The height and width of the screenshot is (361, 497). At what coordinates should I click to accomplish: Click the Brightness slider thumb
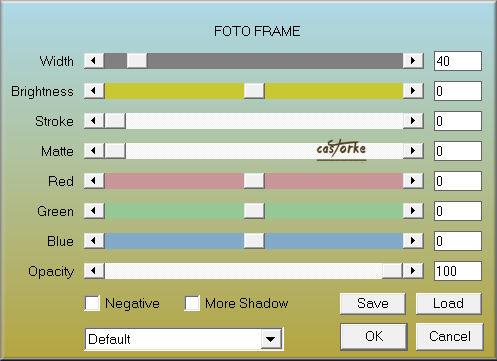pyautogui.click(x=254, y=91)
